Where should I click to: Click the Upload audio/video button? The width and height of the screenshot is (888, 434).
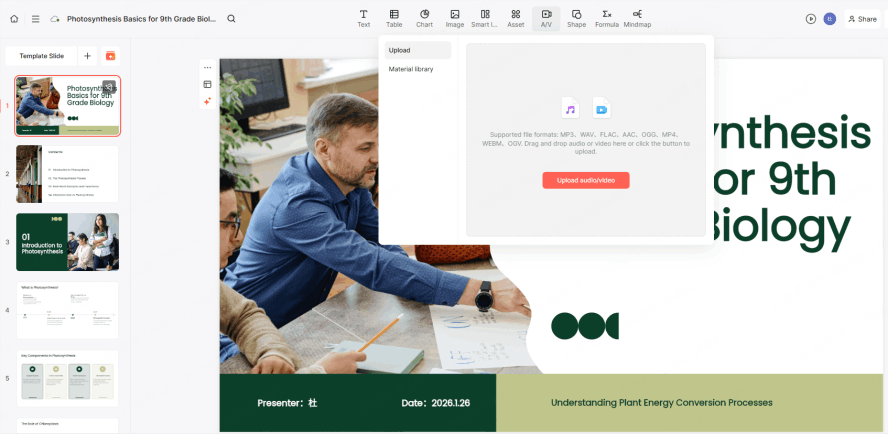click(x=586, y=180)
